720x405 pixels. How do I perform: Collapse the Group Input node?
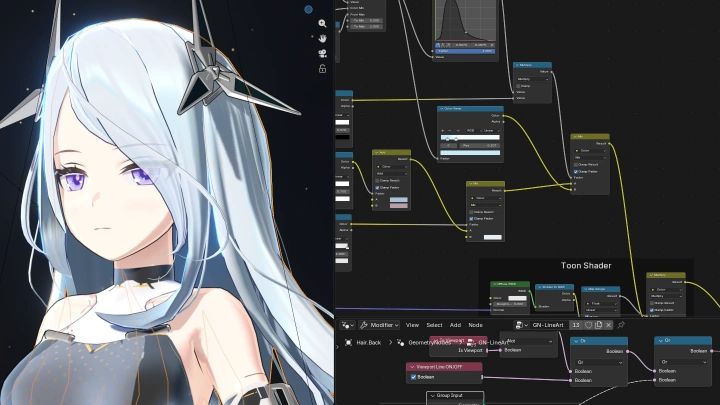point(433,395)
